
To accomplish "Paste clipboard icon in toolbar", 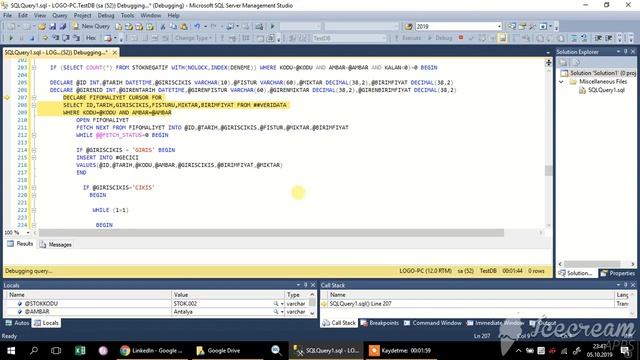I will [184, 27].
